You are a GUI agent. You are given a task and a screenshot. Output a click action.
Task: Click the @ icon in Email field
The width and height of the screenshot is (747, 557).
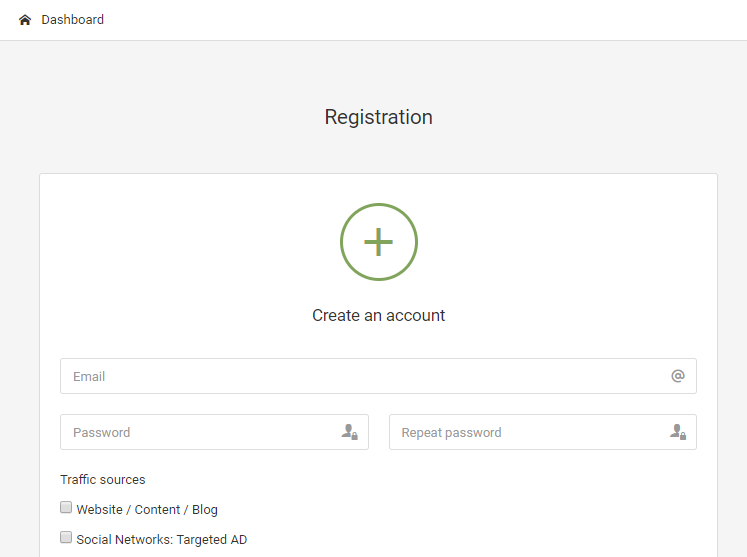click(x=678, y=376)
